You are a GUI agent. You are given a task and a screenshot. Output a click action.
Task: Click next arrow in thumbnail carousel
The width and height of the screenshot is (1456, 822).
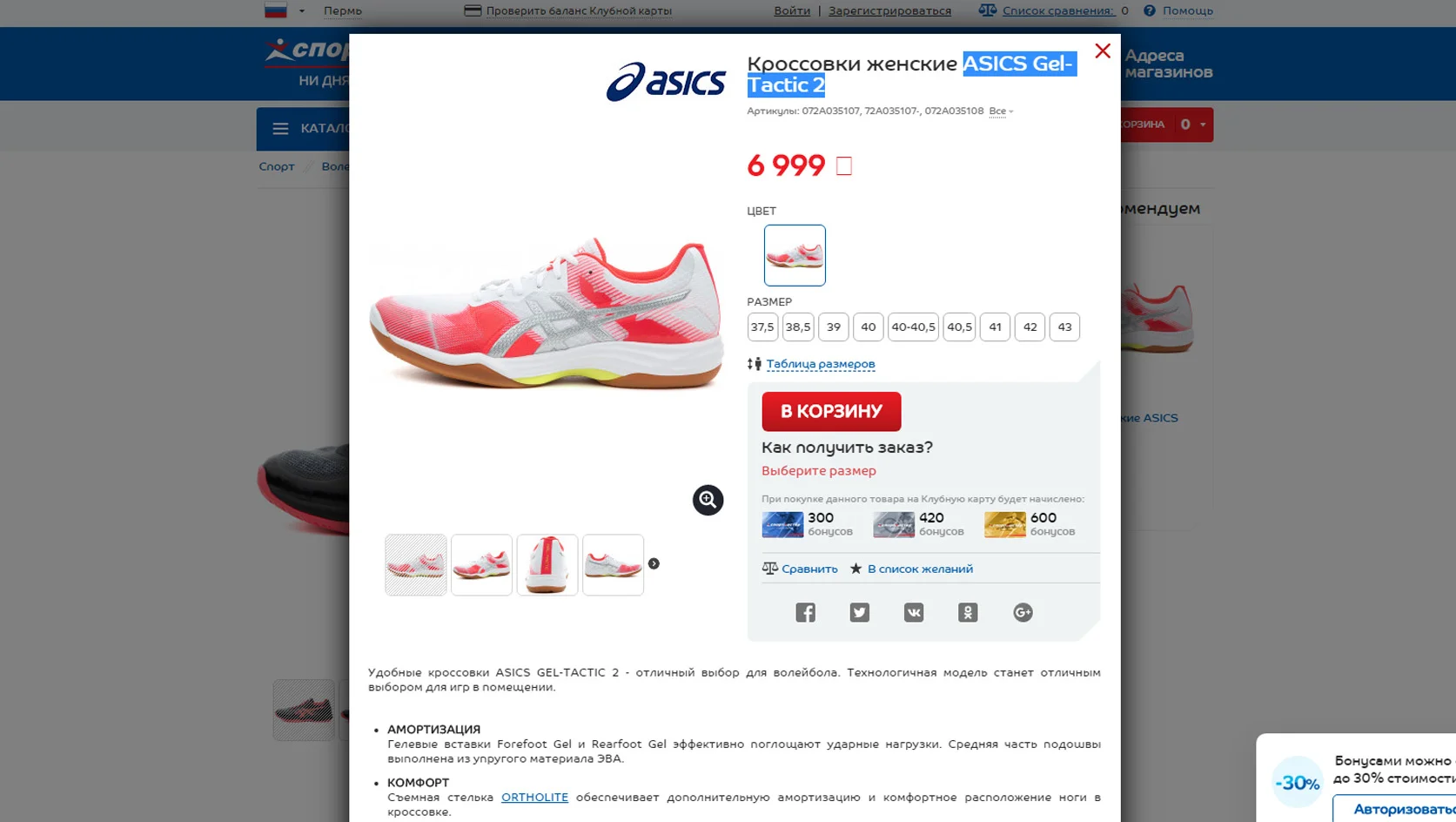(654, 564)
